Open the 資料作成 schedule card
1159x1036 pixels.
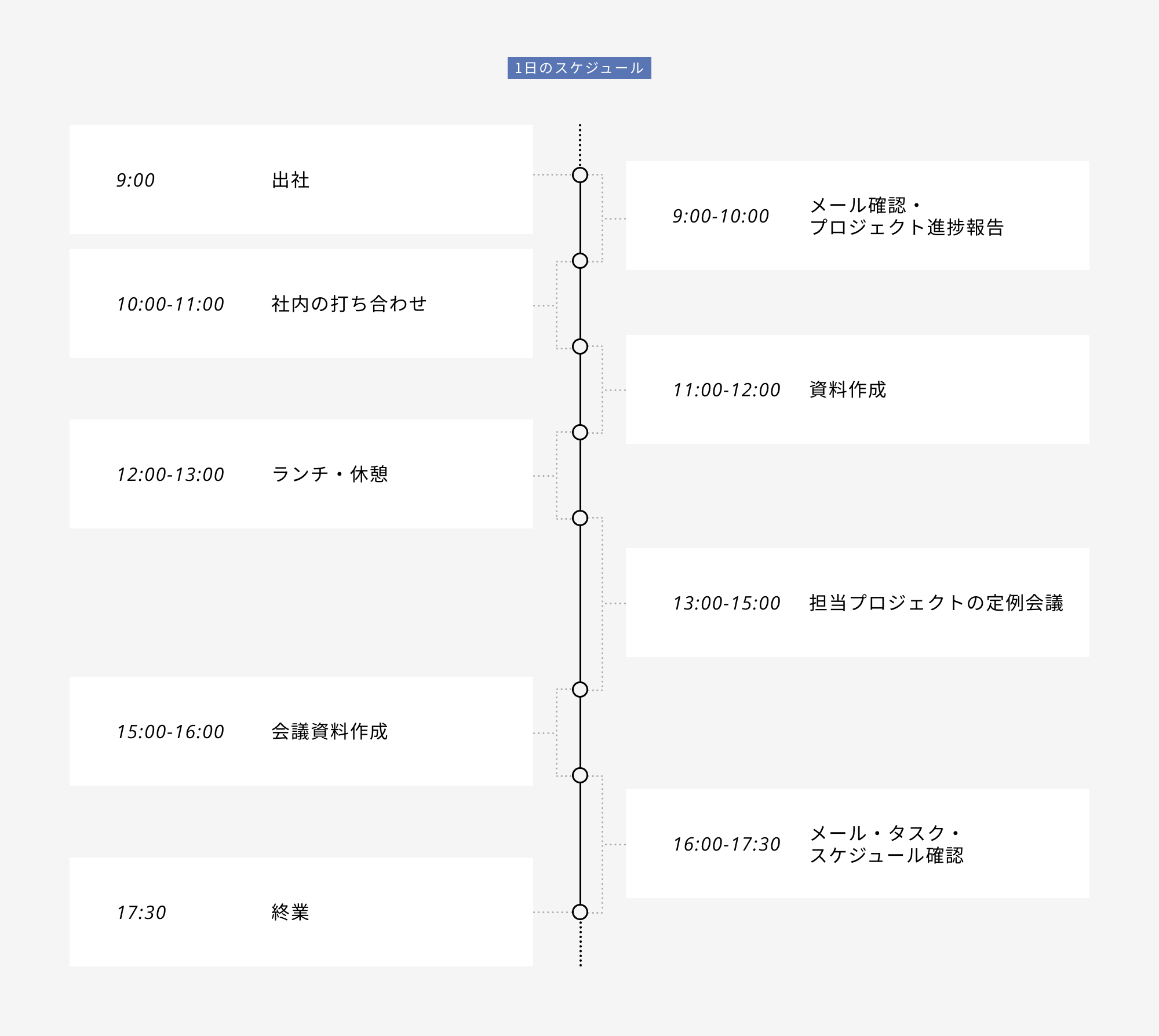[857, 389]
